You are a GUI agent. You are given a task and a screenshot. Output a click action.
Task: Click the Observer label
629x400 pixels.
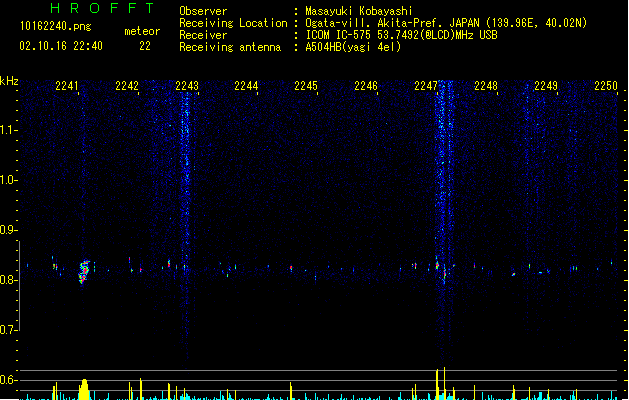tap(203, 11)
